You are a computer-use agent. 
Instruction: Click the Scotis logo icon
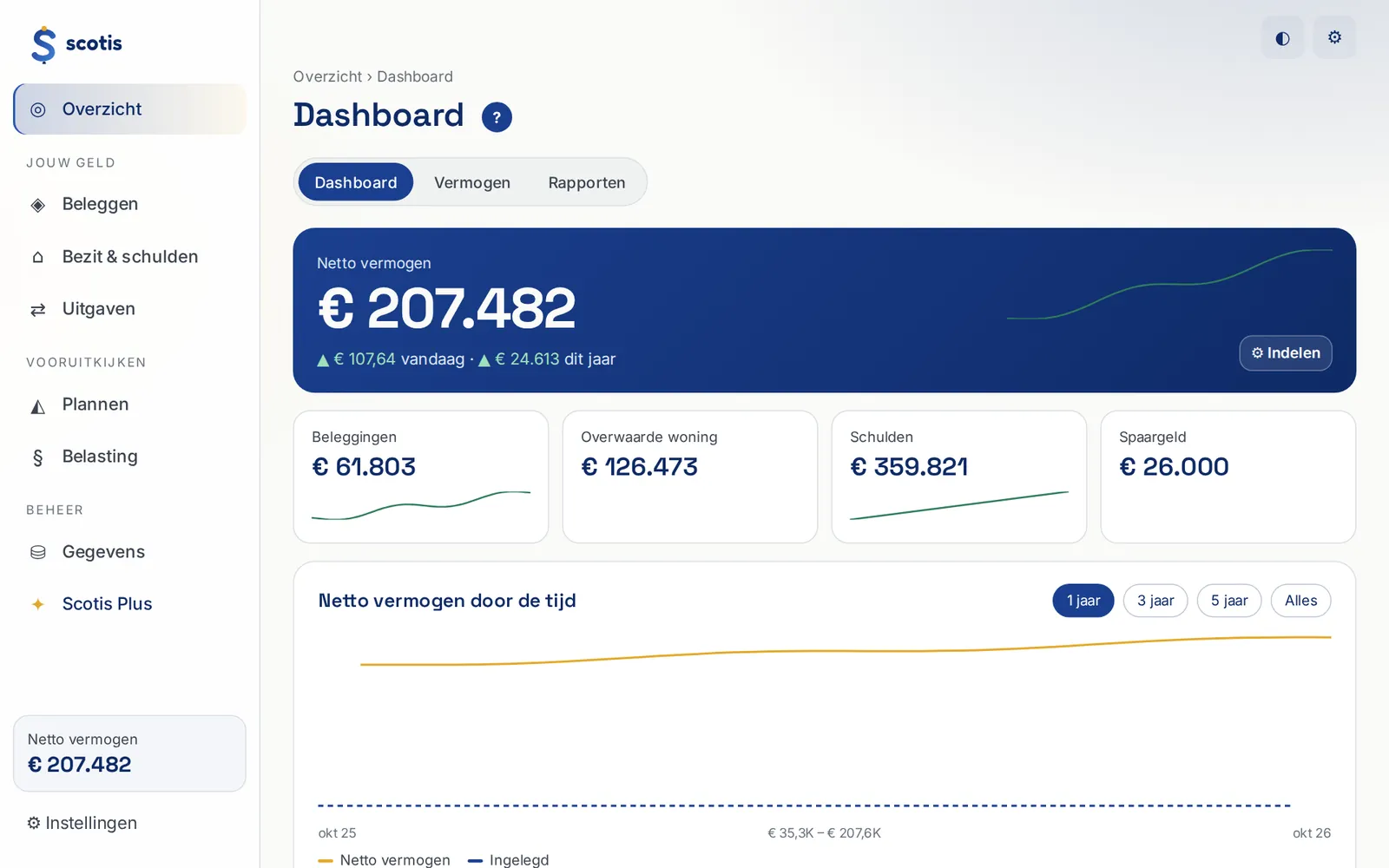tap(43, 44)
